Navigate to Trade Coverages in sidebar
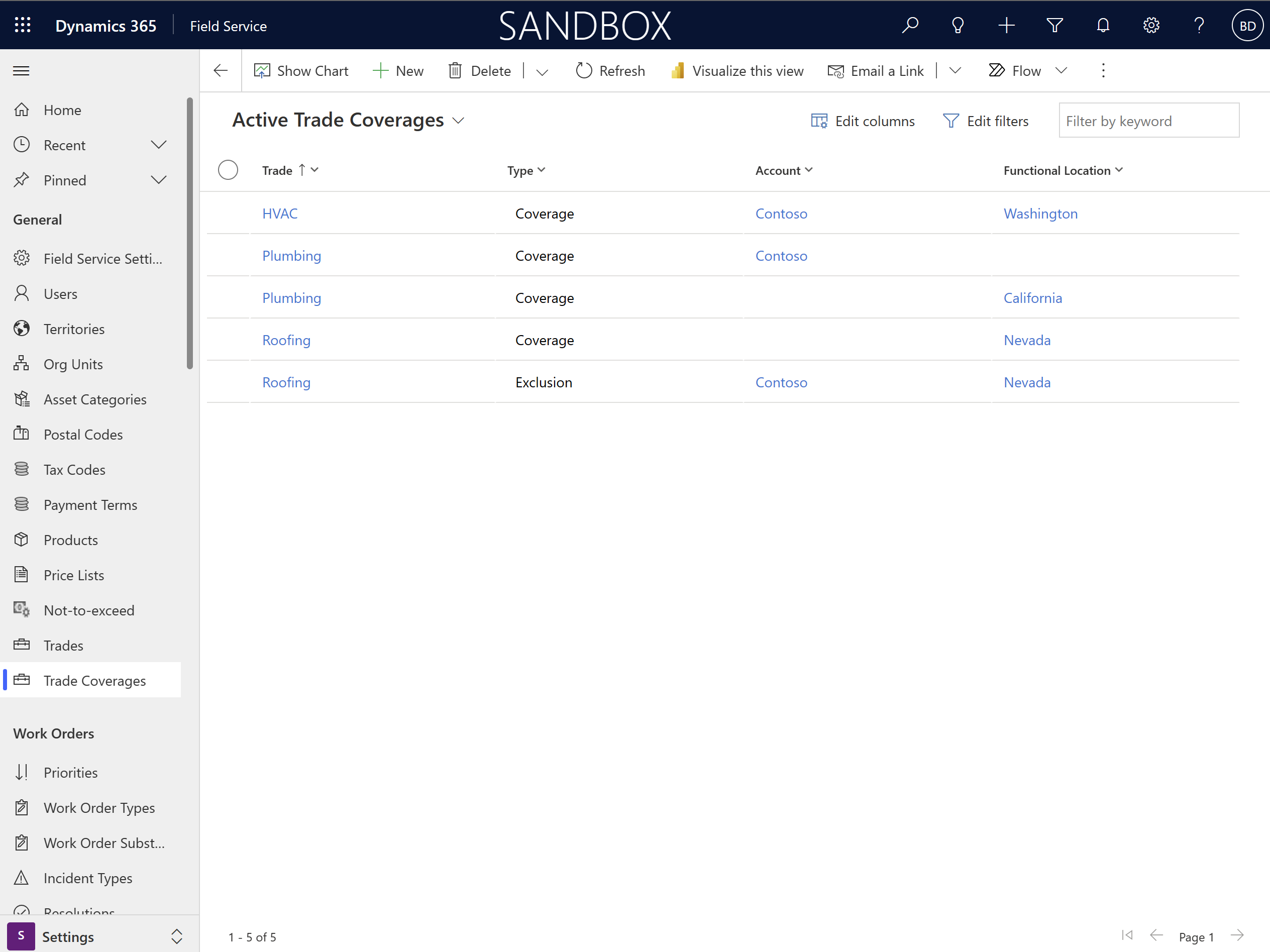 pos(93,680)
